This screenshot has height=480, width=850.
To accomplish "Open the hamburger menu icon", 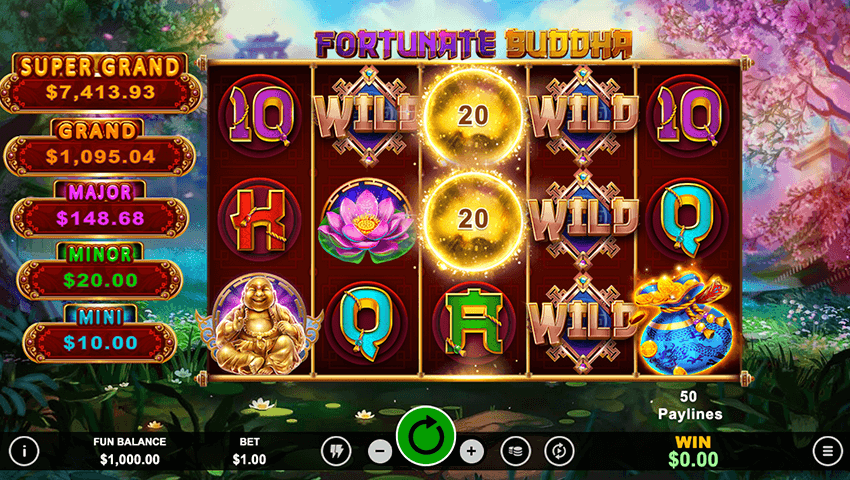I will pyautogui.click(x=828, y=450).
